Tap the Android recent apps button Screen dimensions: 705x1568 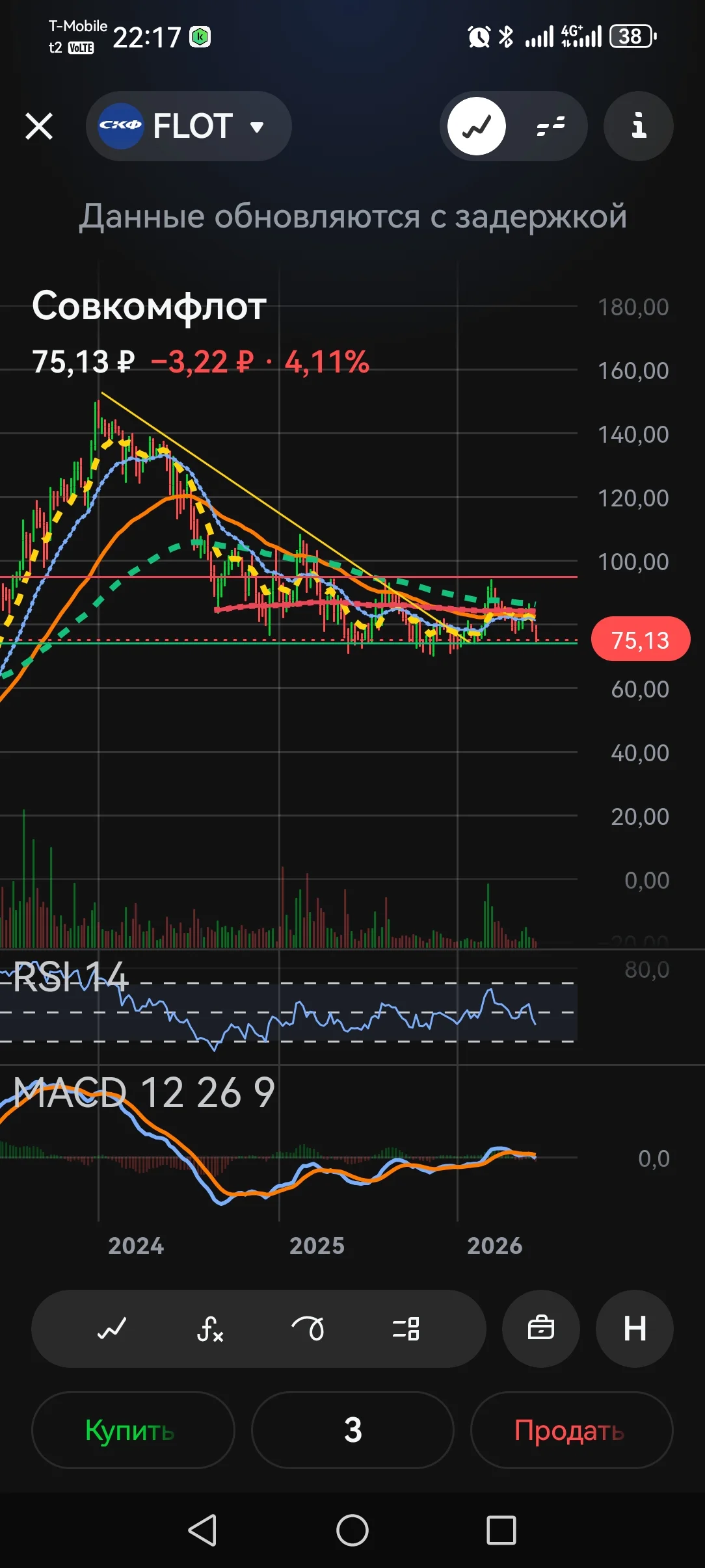tap(501, 1530)
